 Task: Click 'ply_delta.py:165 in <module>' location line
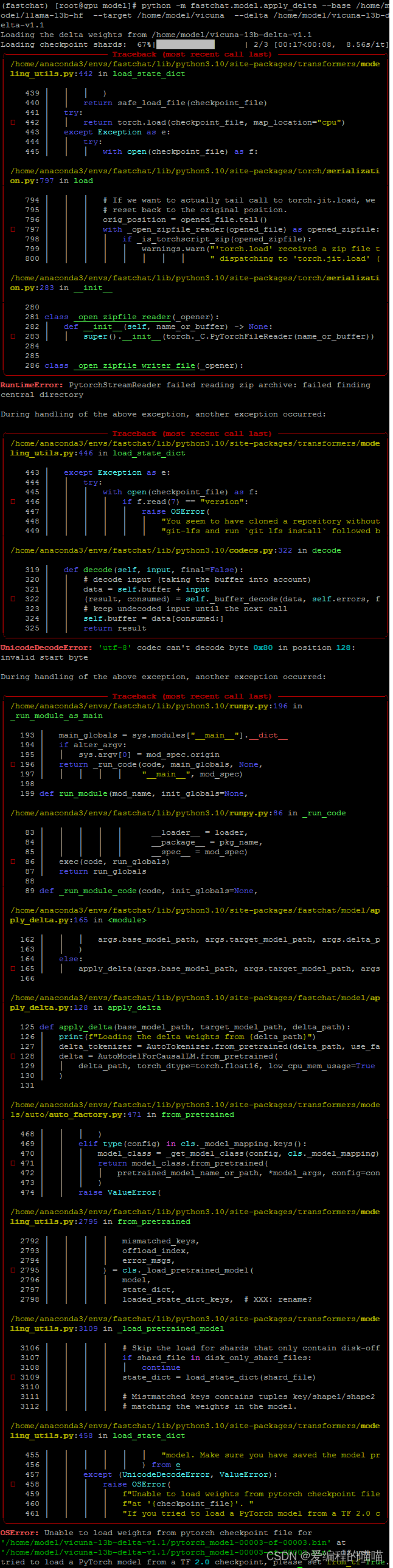(x=78, y=921)
